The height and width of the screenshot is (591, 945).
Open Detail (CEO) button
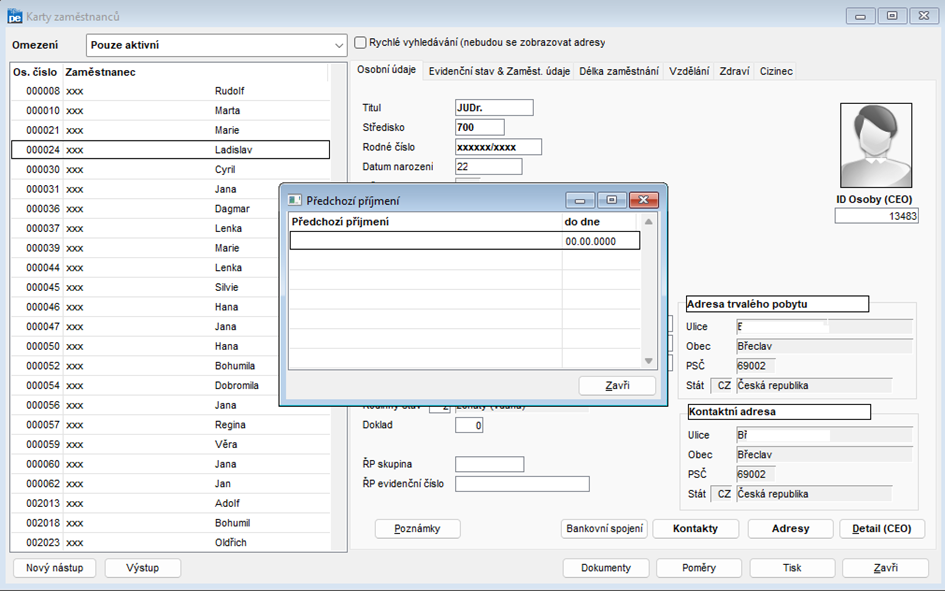(x=882, y=529)
